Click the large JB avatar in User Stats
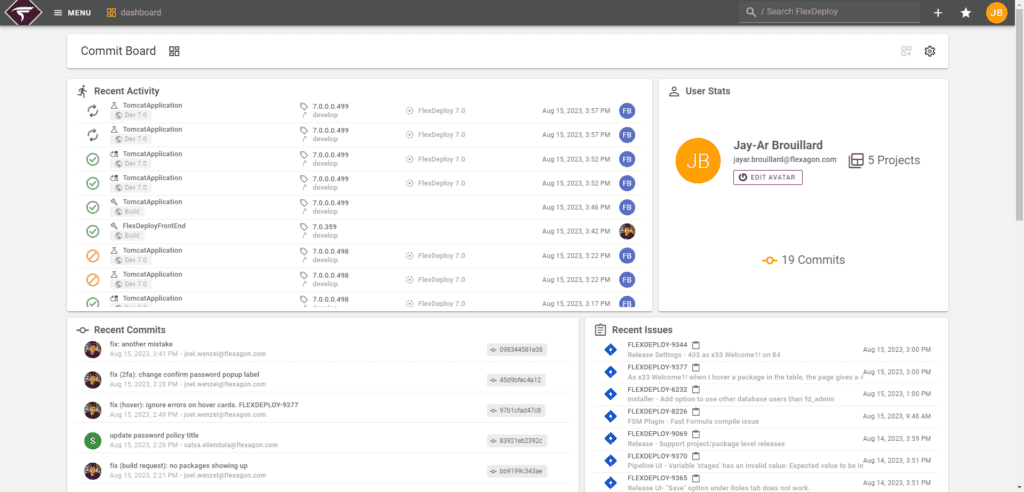 coord(697,161)
